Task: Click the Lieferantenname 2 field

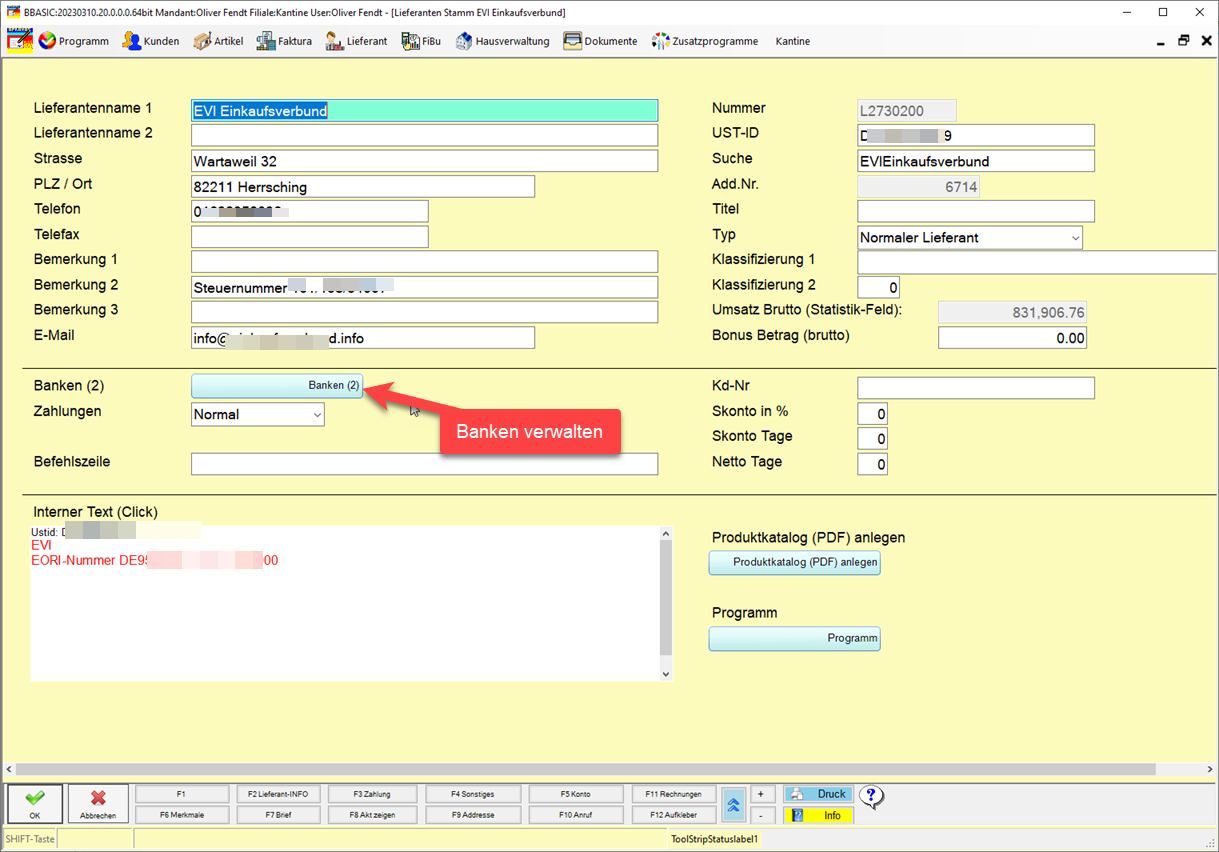Action: (x=425, y=135)
